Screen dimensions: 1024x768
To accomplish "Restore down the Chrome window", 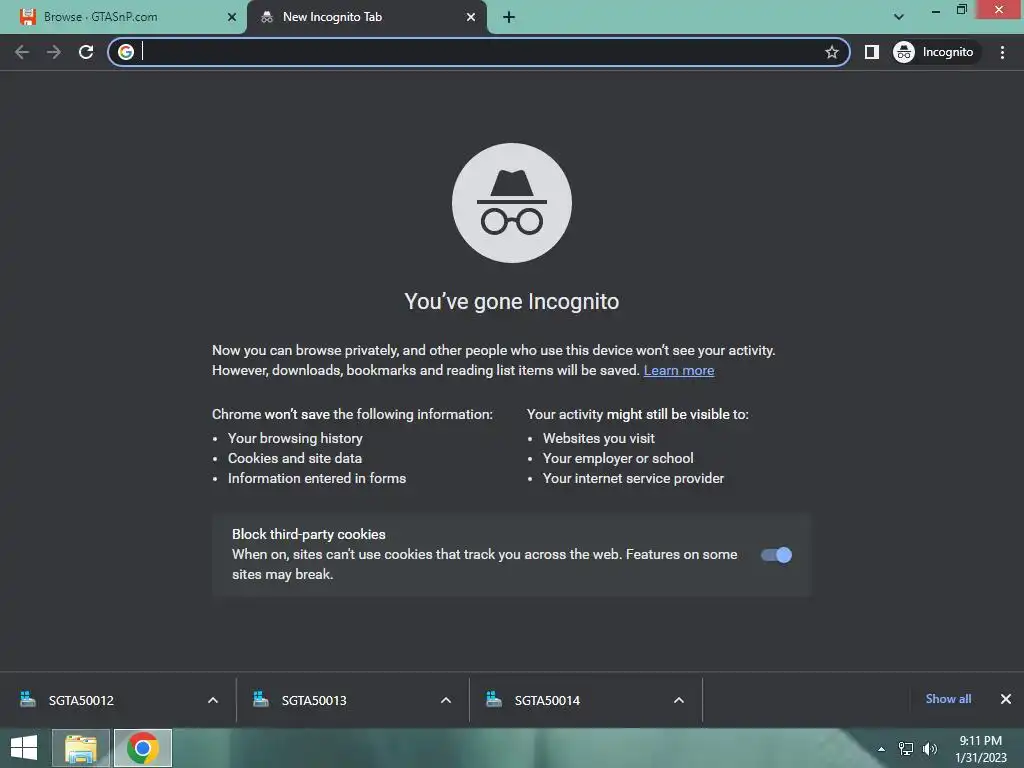I will [962, 10].
